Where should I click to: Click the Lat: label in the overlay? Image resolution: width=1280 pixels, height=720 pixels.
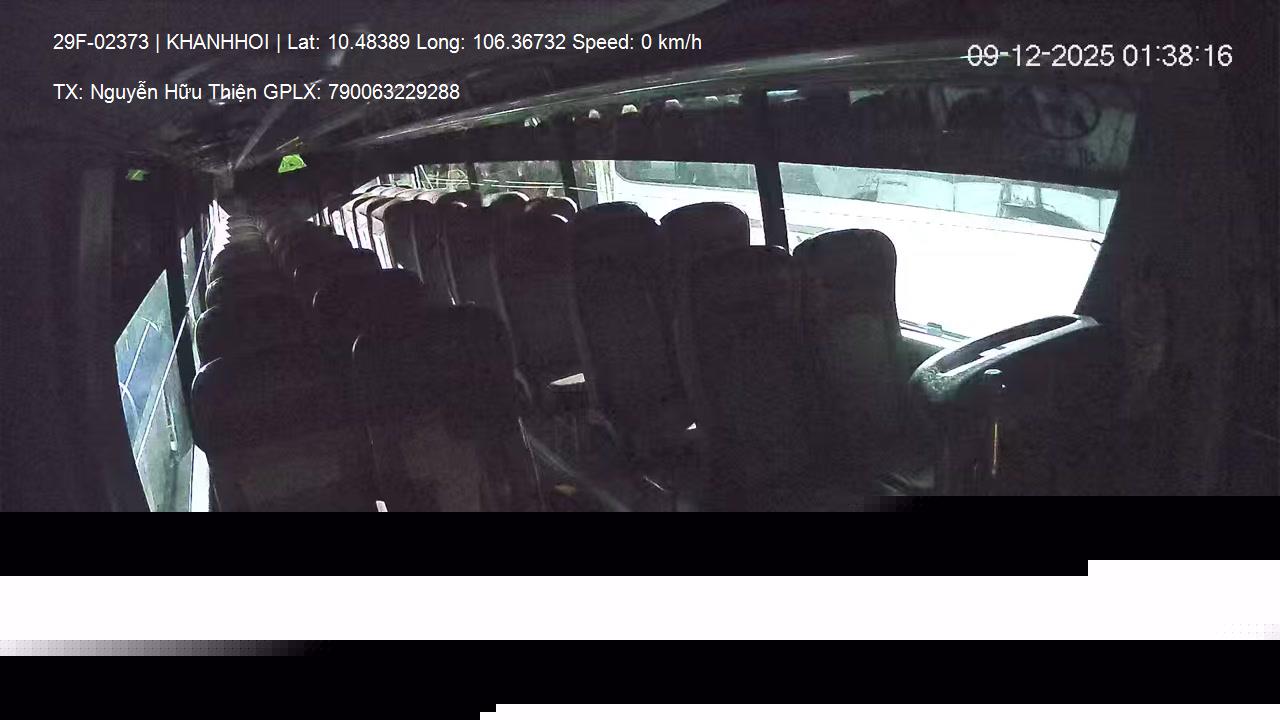pyautogui.click(x=304, y=42)
